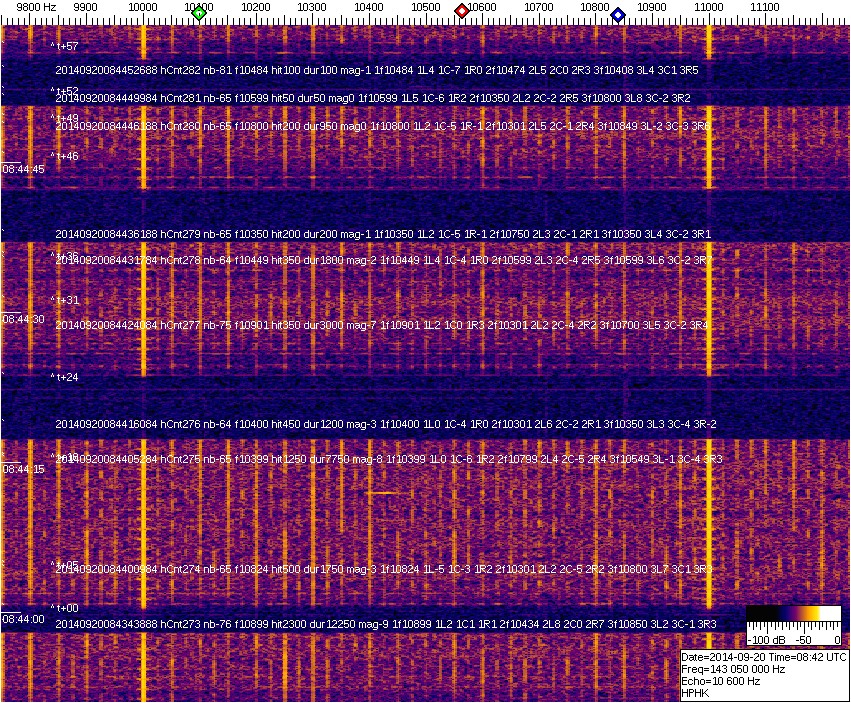Click the t+57 event marker
851x703 pixels.
click(65, 47)
